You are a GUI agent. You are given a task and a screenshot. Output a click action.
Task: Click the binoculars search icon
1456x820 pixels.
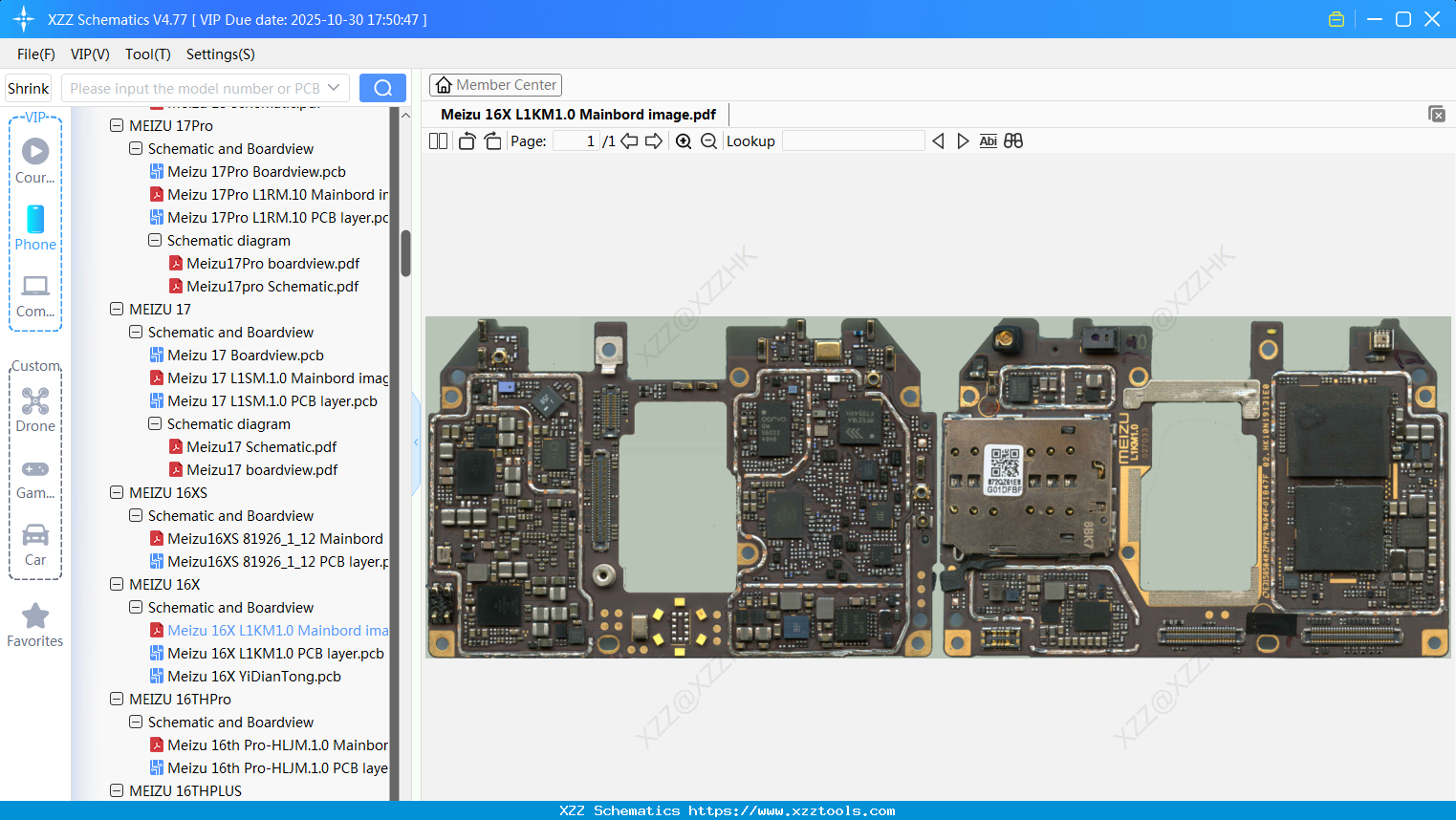point(1013,141)
